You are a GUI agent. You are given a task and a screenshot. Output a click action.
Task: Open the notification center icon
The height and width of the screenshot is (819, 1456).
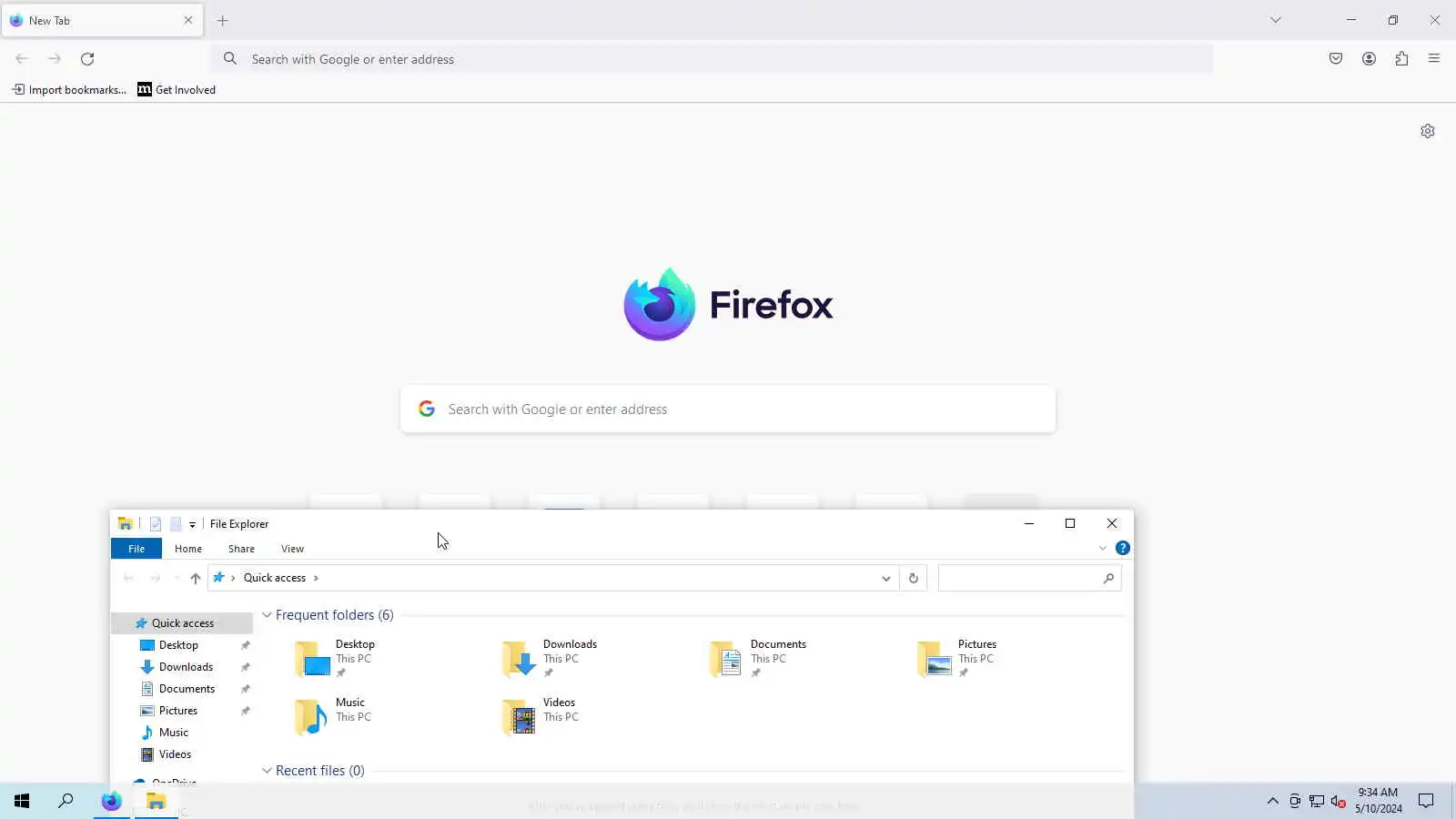pos(1426,801)
